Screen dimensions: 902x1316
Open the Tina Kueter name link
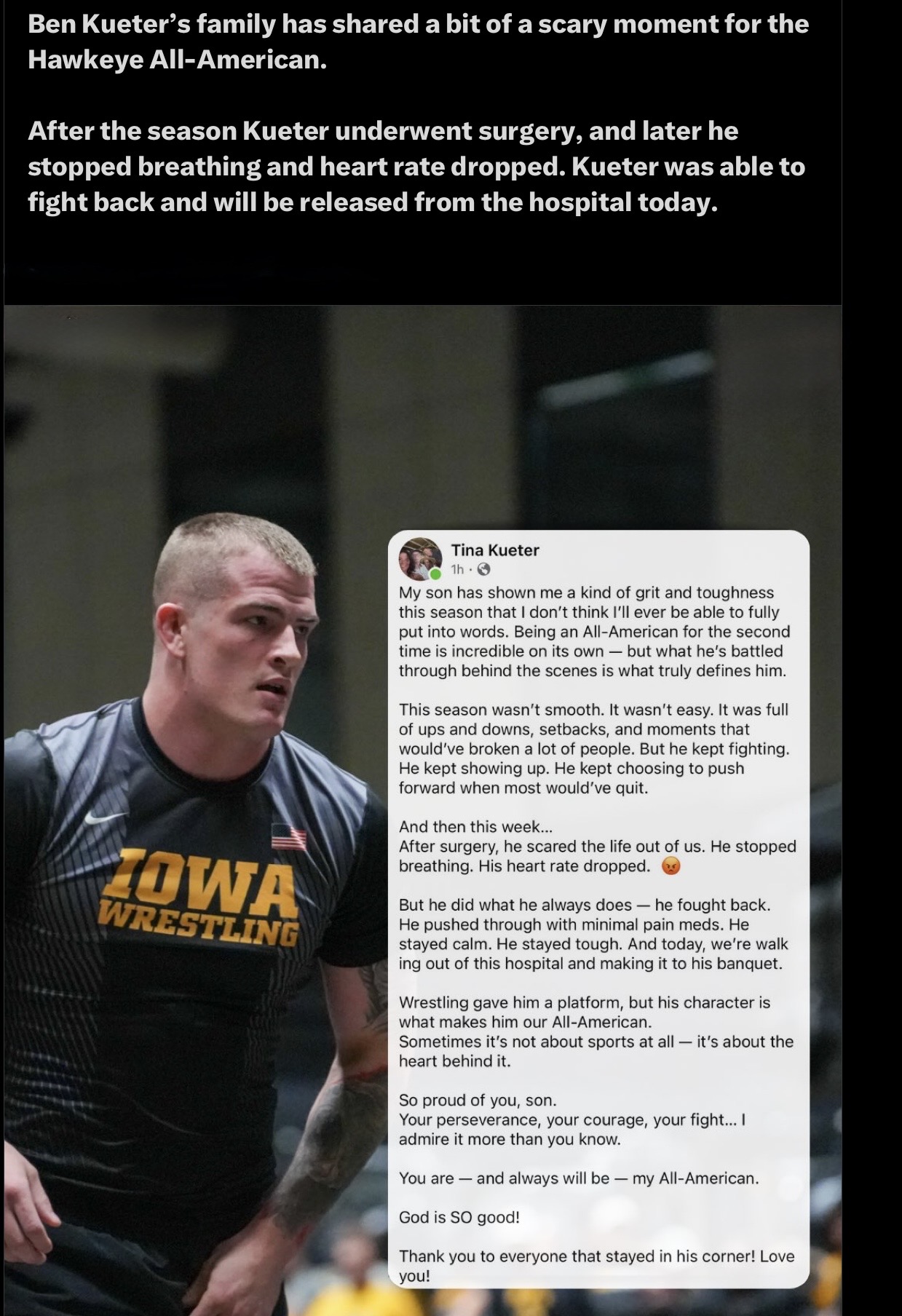(495, 550)
